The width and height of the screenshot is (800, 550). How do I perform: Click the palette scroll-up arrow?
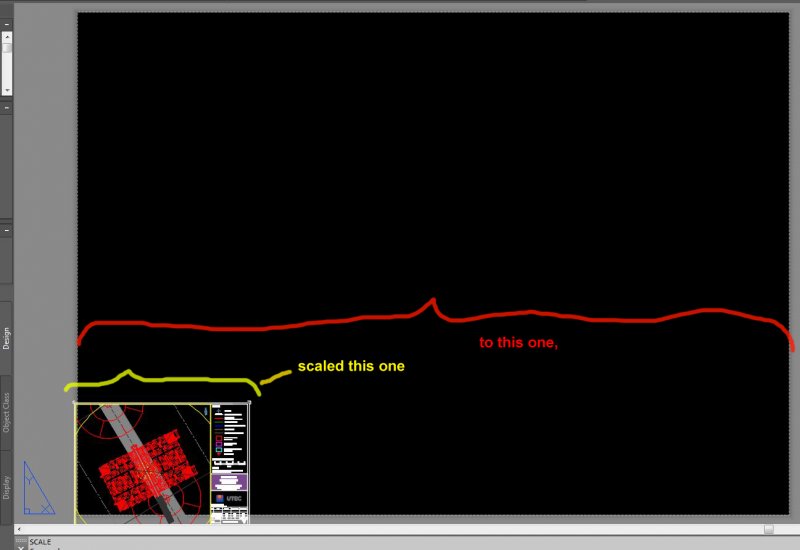(x=7, y=37)
